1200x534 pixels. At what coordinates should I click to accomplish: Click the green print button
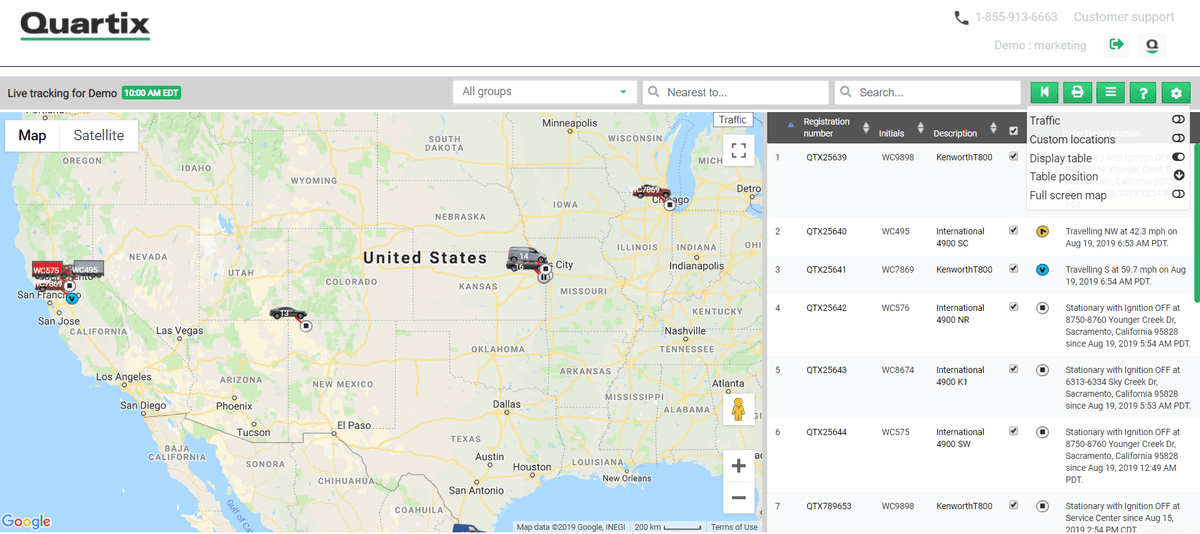(1077, 92)
